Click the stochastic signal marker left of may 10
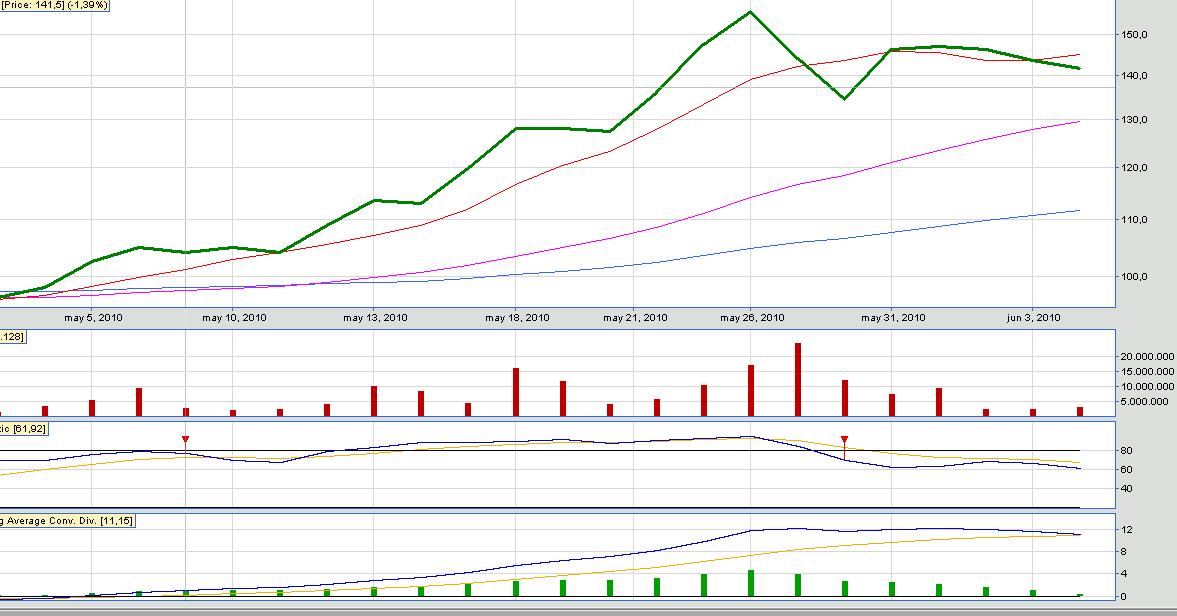1177x616 pixels. [185, 440]
